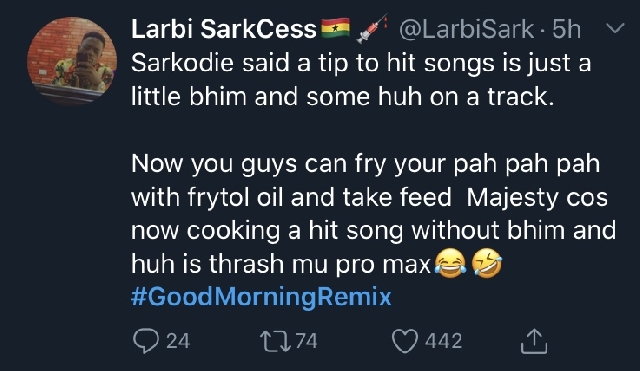This screenshot has height=371, width=640.
Task: Click the 442 likes count
Action: tap(443, 341)
